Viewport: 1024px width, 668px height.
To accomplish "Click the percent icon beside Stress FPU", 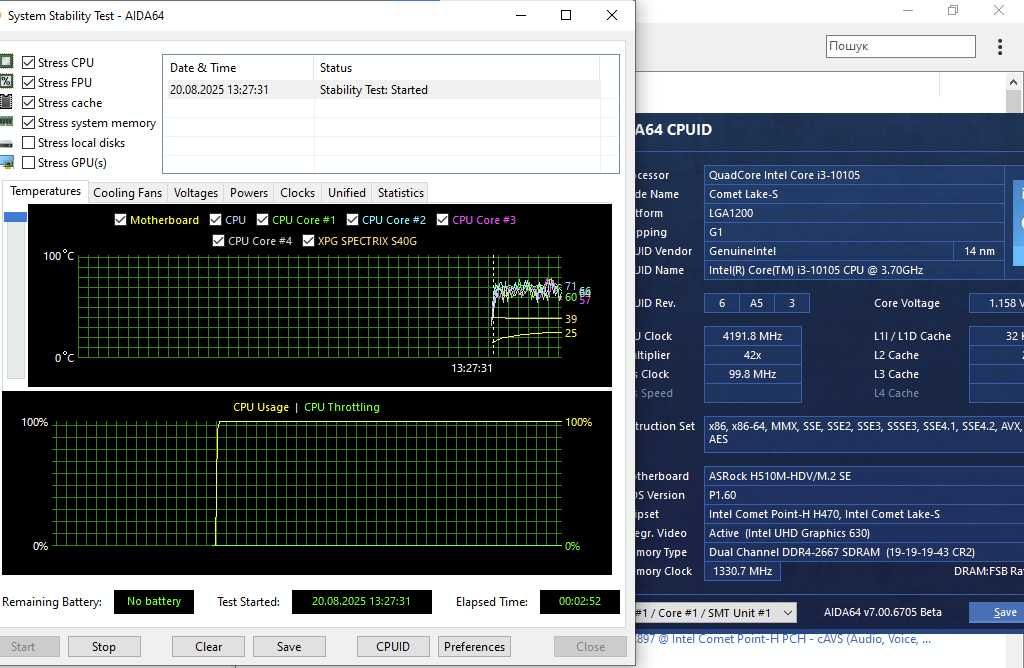I will coord(7,82).
